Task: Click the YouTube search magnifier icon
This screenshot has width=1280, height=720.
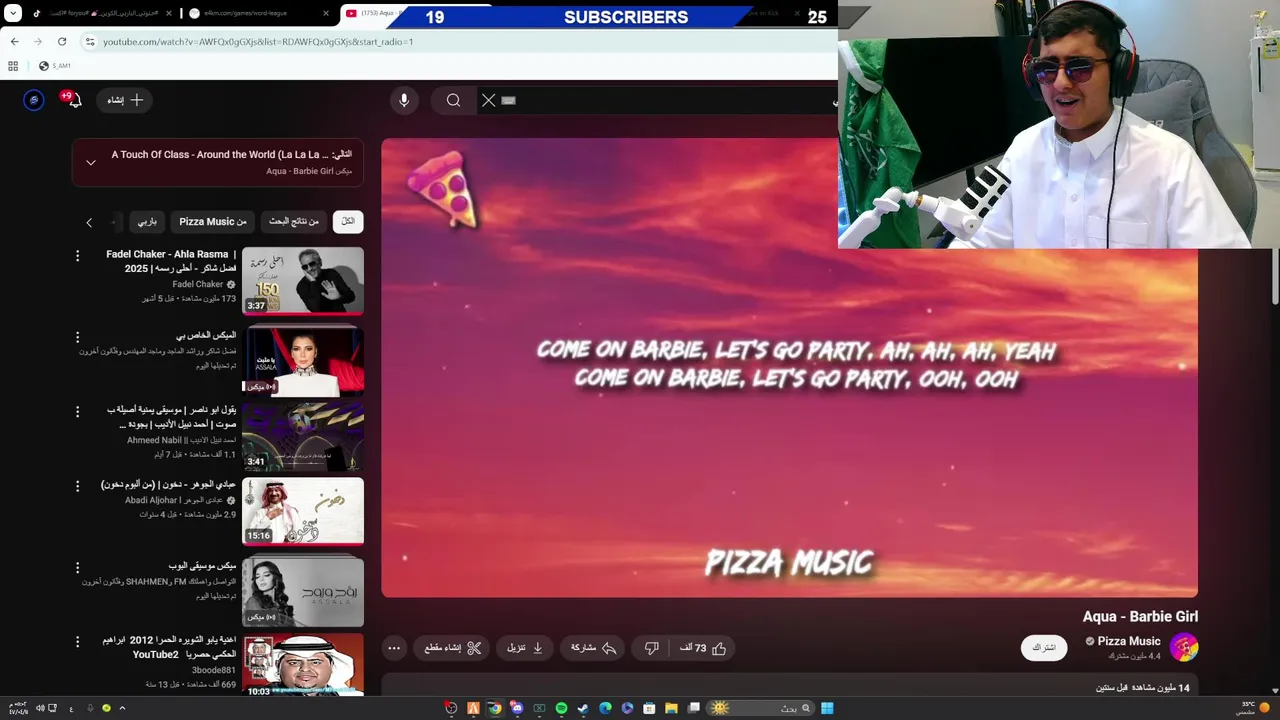Action: [453, 100]
